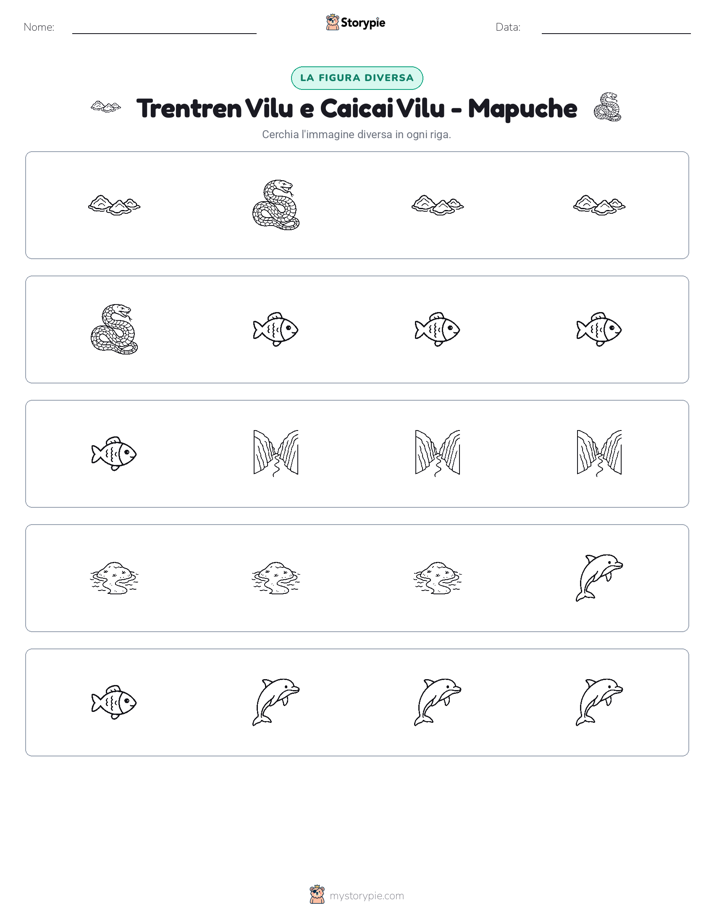Image resolution: width=714 pixels, height=924 pixels.
Task: Click the rightmost dolphin in the last row
Action: tap(599, 702)
